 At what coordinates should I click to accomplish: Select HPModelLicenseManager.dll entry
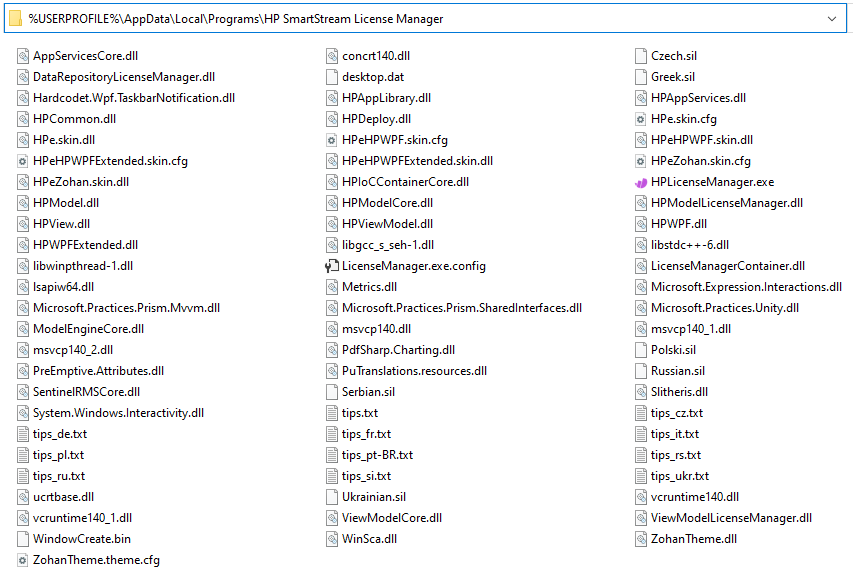727,203
